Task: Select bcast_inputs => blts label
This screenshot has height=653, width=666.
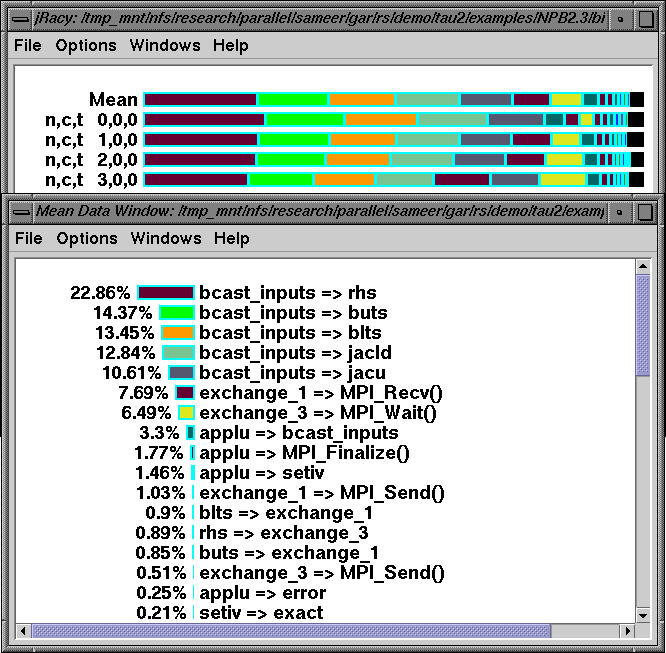Action: click(290, 333)
